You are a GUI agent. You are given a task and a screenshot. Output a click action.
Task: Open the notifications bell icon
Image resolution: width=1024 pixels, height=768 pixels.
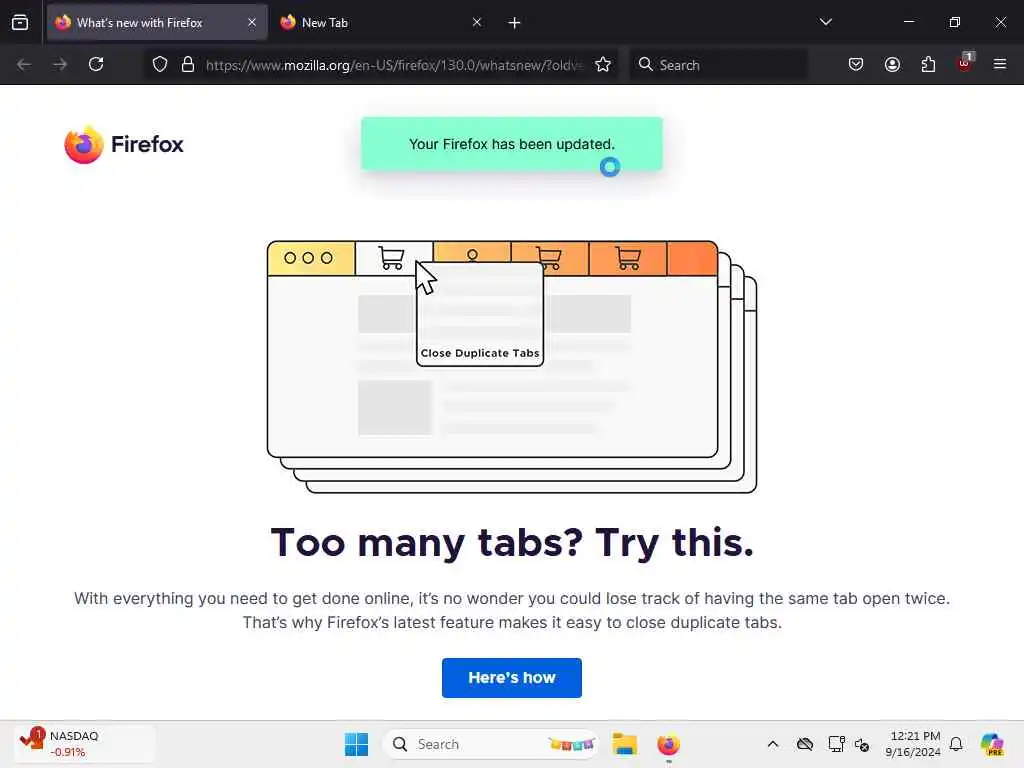click(x=956, y=744)
